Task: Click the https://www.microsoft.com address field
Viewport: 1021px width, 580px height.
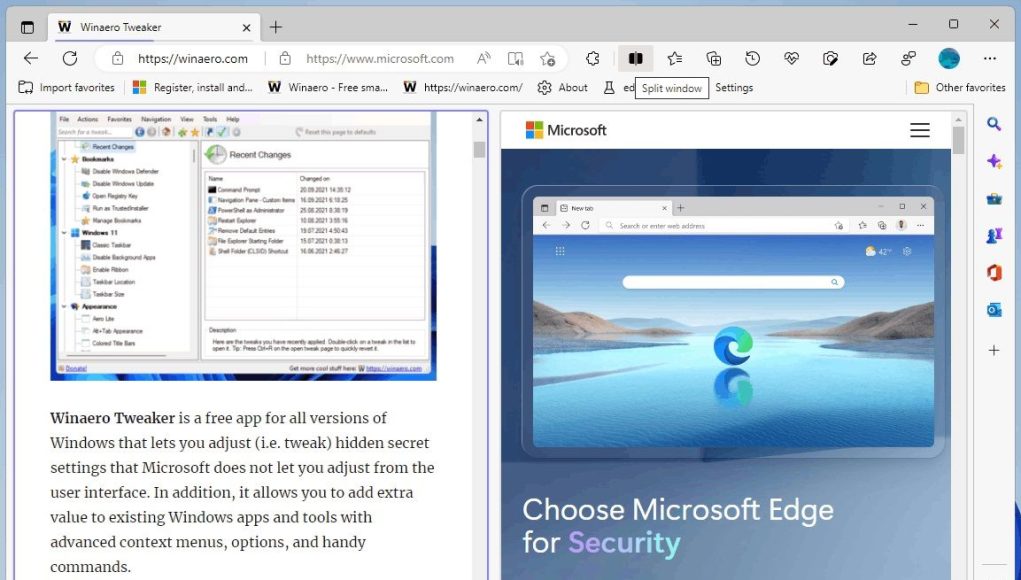Action: tap(380, 59)
